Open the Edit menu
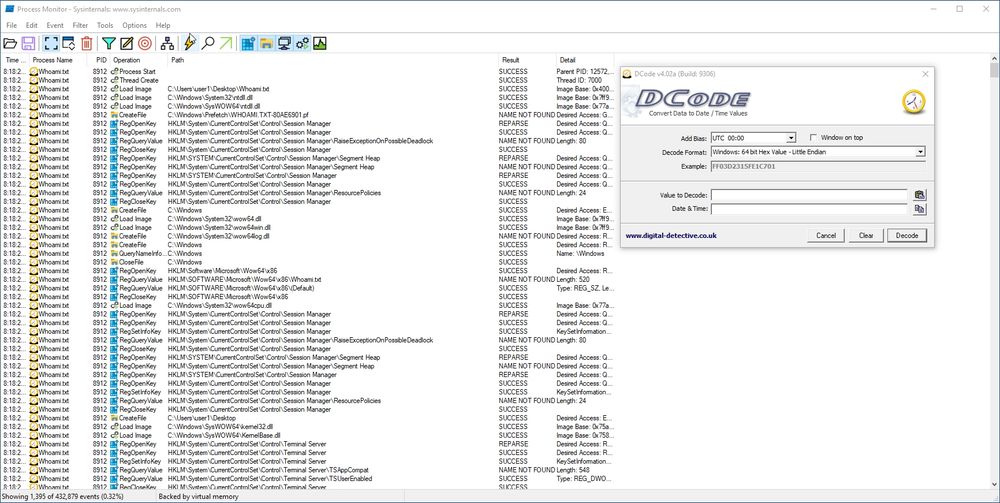Viewport: 1000px width, 503px height. coord(31,26)
